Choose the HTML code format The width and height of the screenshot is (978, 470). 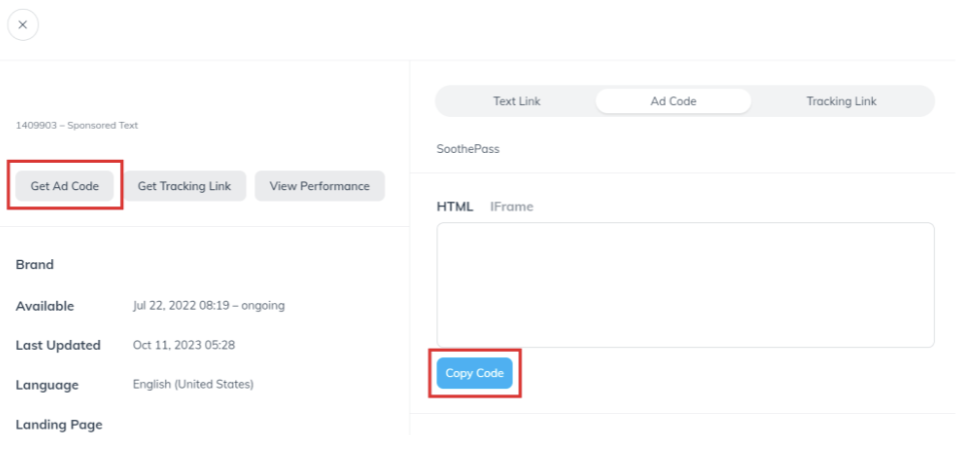click(x=455, y=207)
